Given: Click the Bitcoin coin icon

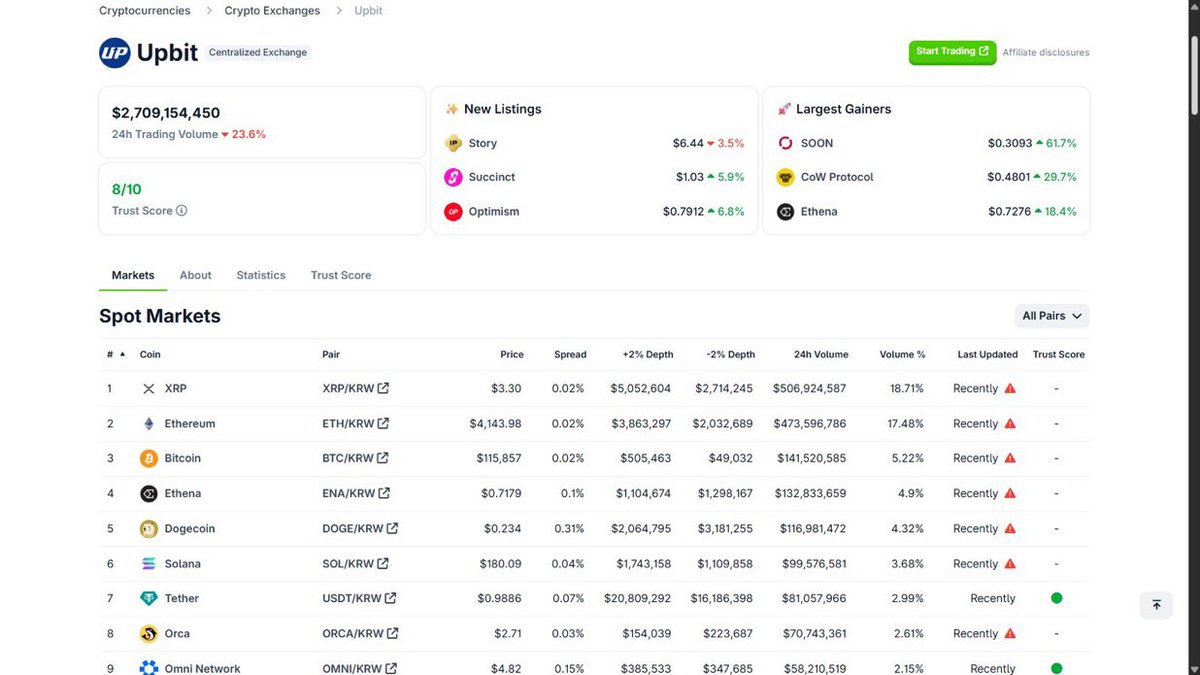Looking at the screenshot, I should point(149,458).
